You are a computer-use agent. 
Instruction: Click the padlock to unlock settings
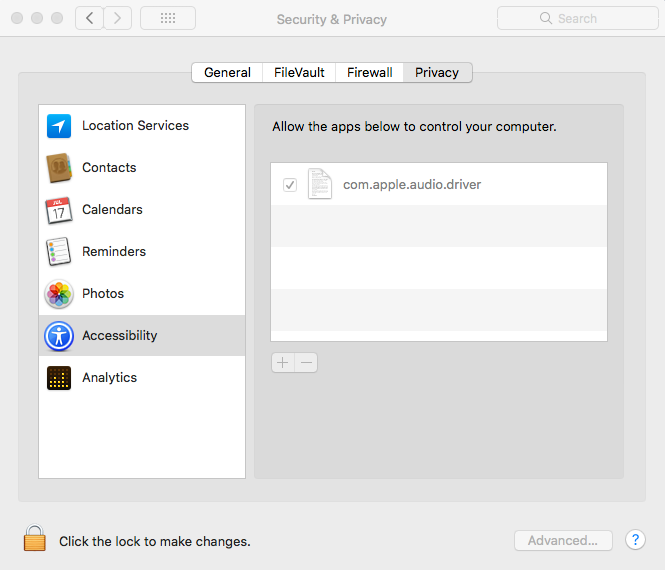[x=35, y=538]
